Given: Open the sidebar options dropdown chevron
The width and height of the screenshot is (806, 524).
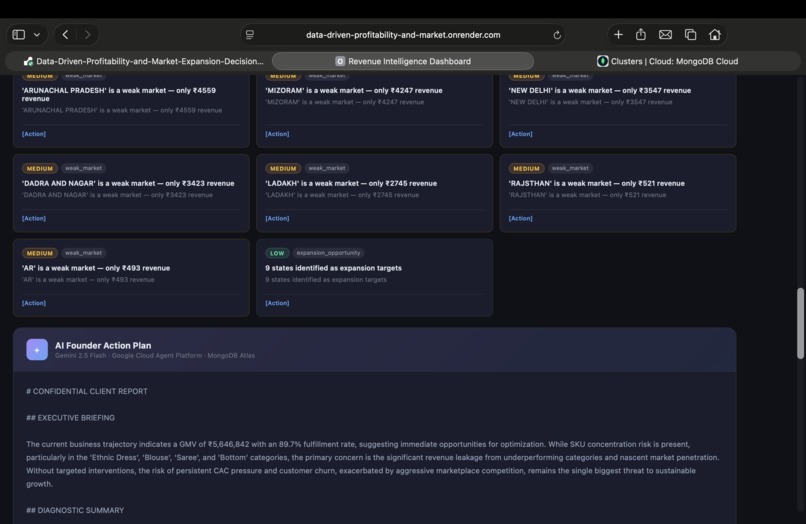Looking at the screenshot, I should [37, 35].
